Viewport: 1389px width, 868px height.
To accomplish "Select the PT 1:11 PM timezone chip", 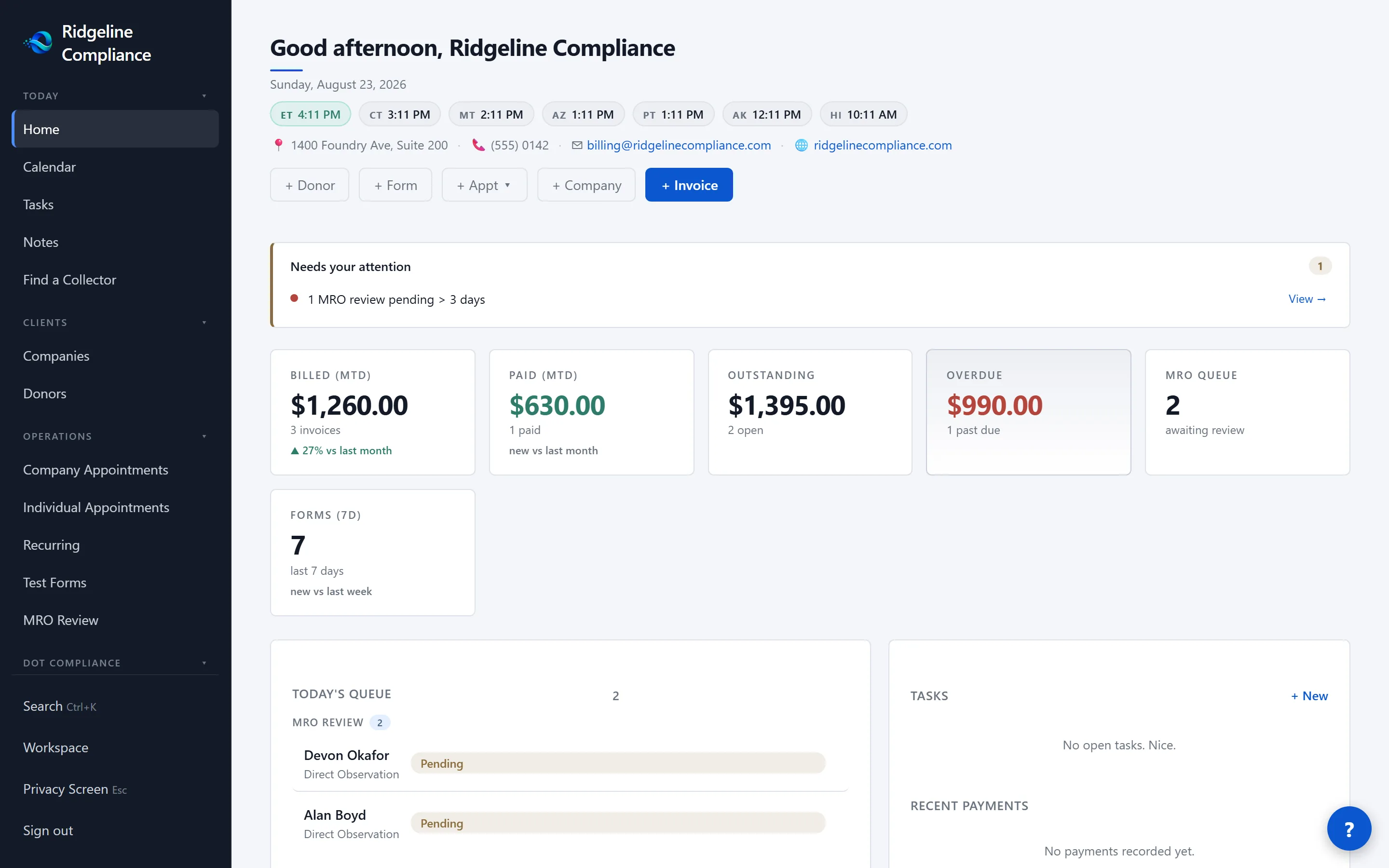I will pyautogui.click(x=673, y=114).
